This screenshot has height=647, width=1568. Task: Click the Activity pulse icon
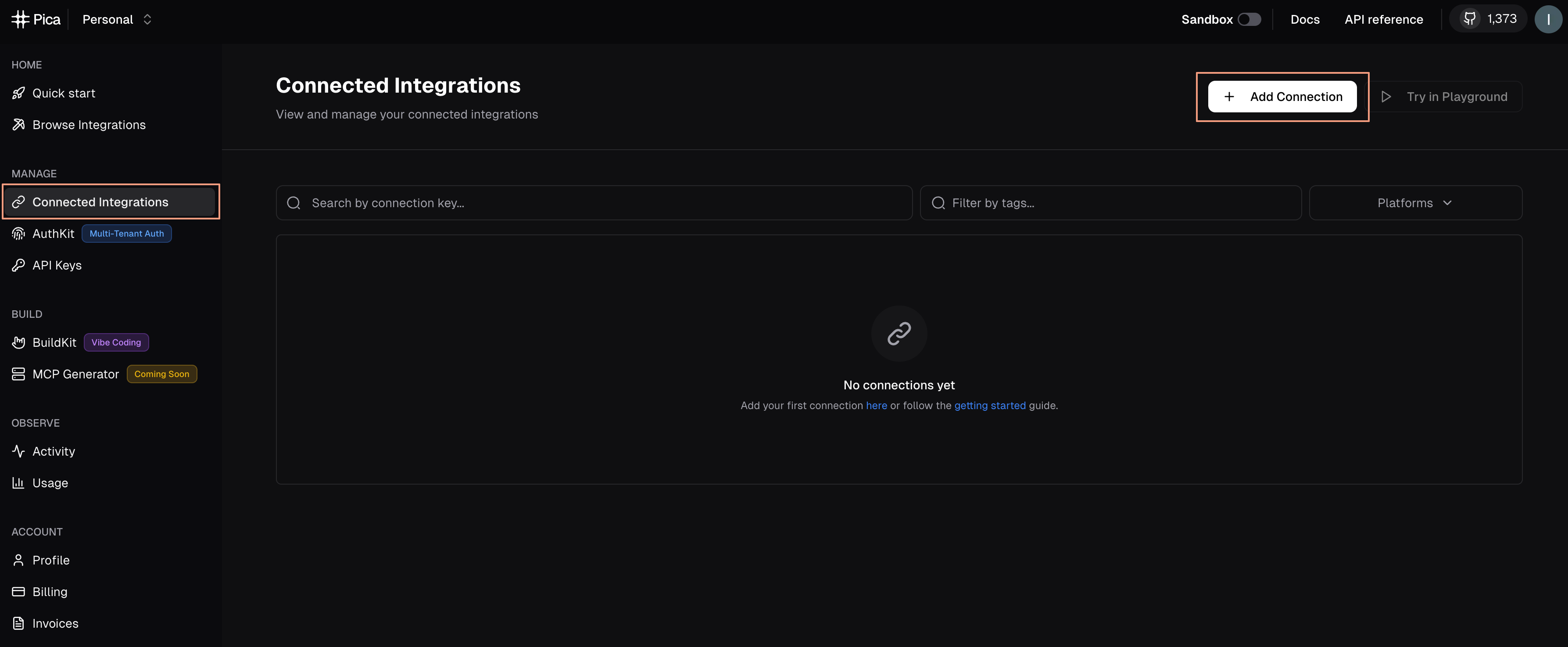[18, 451]
